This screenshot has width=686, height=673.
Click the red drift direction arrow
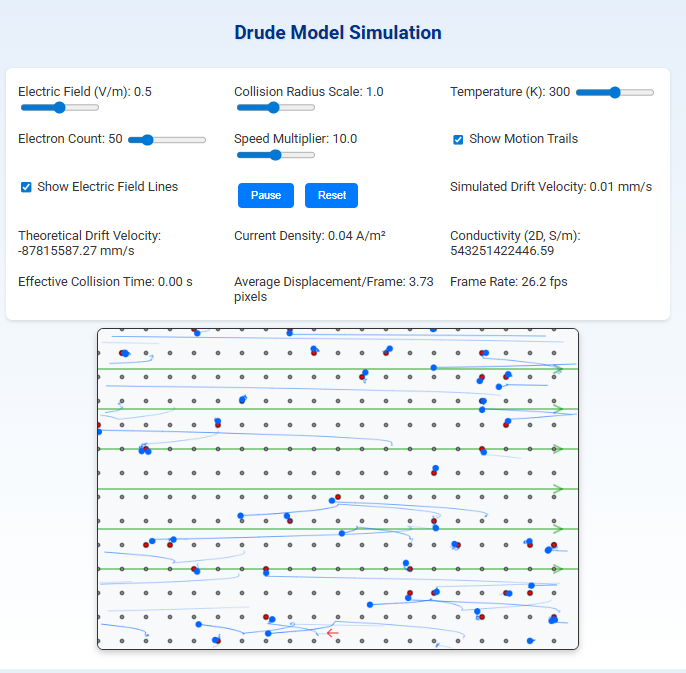click(332, 633)
